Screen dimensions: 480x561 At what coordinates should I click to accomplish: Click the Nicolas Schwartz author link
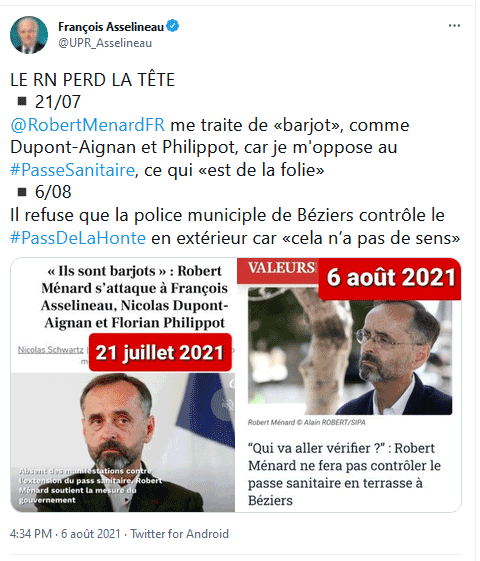[x=51, y=350]
